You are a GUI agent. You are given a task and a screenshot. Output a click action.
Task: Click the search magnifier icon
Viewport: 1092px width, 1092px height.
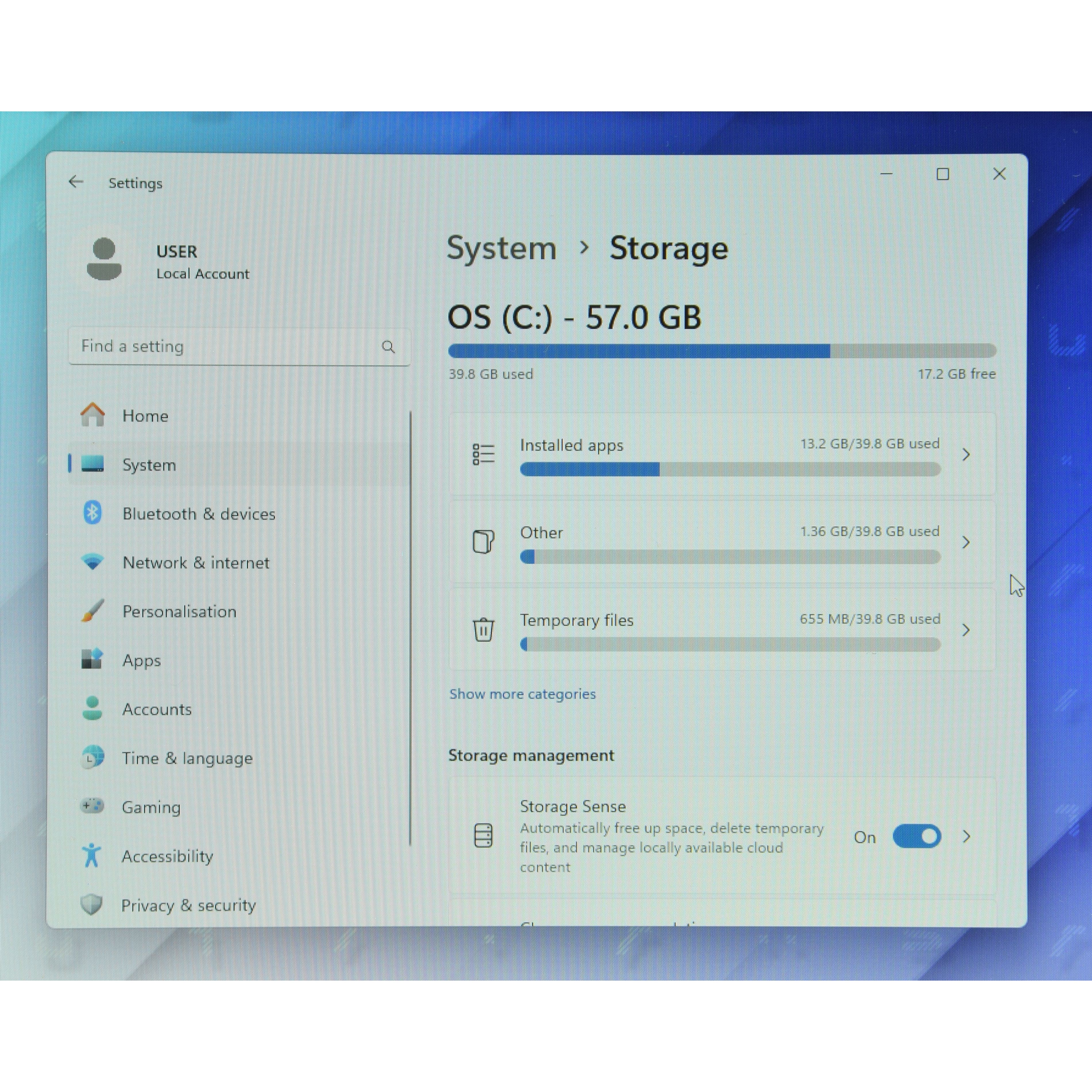tap(388, 346)
